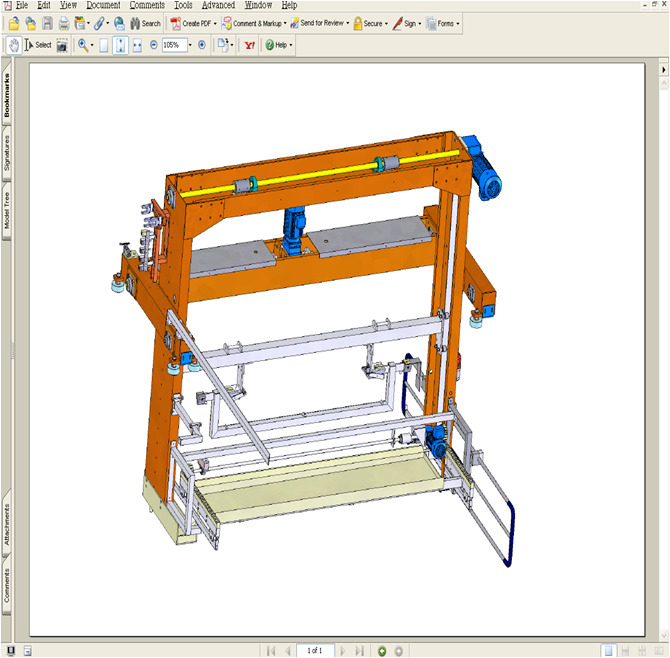Click the zoom in plus button

(x=202, y=45)
